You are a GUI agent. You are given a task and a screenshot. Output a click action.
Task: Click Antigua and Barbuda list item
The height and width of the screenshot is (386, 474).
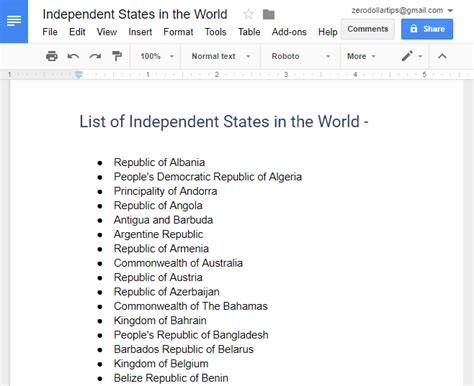[x=163, y=220]
